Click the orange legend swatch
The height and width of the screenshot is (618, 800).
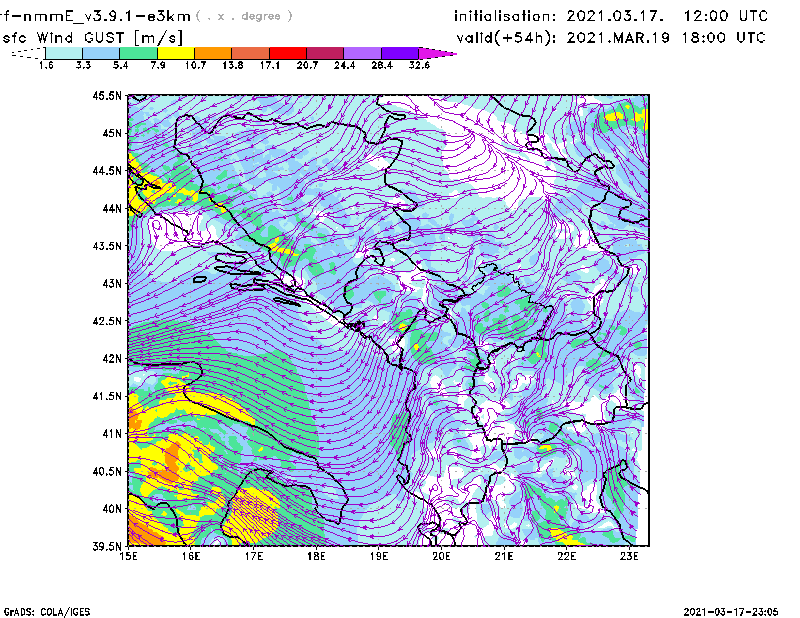pyautogui.click(x=213, y=53)
